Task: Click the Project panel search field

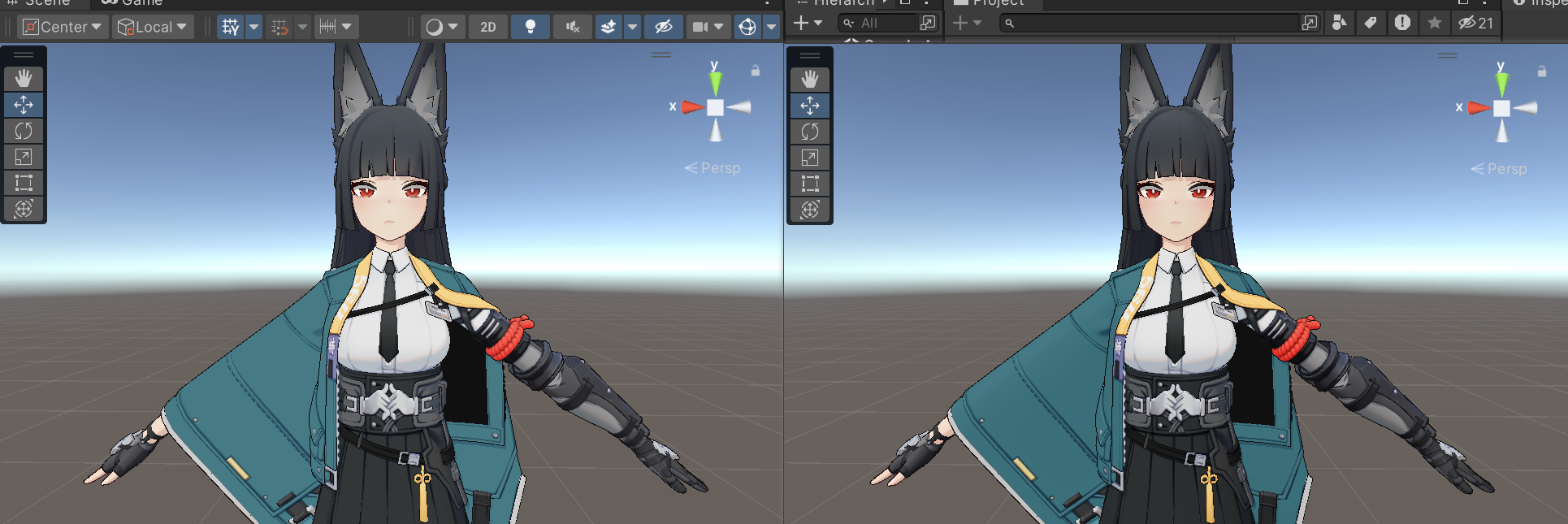Action: click(x=1154, y=24)
